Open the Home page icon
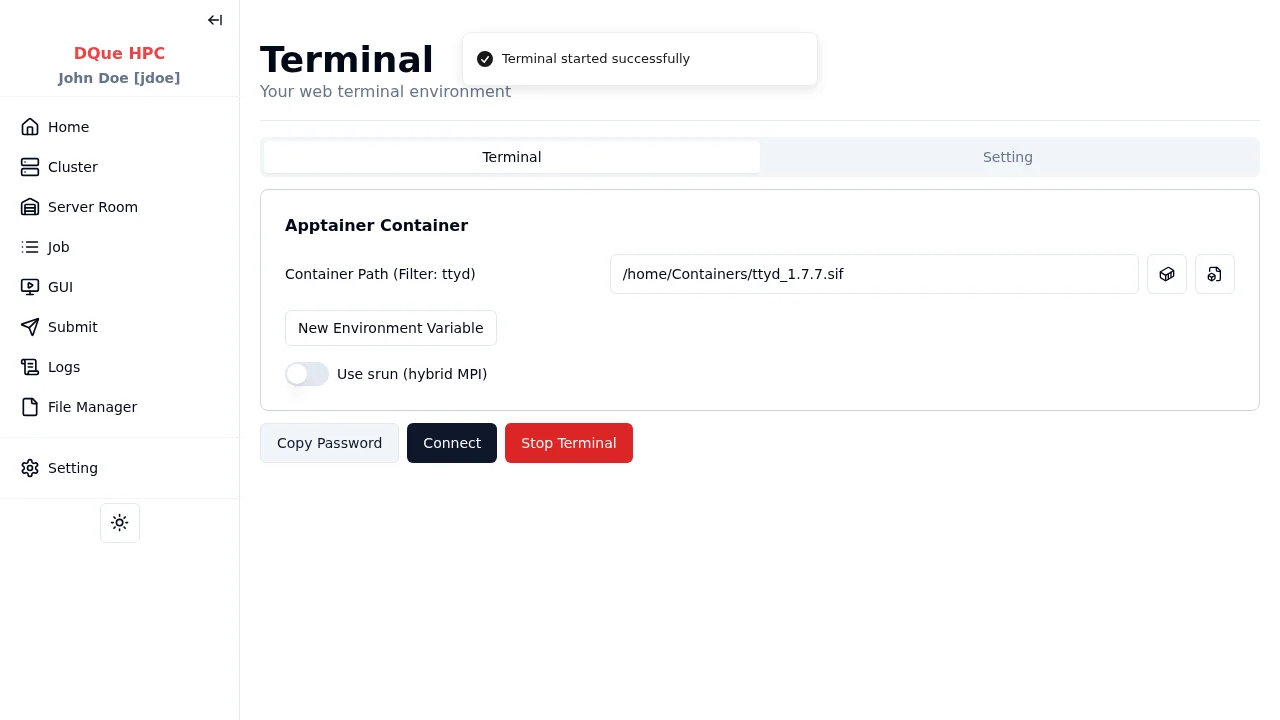Screen dimensions: 1280x720 coord(30,127)
